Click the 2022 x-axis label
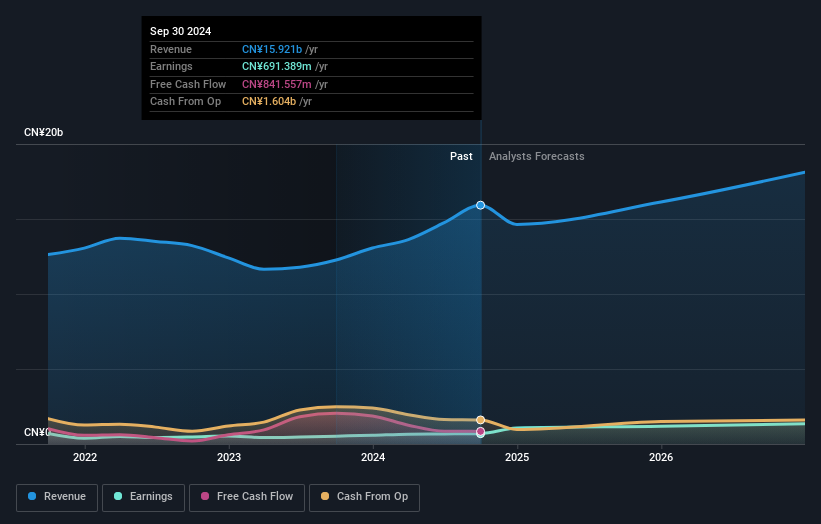Screen dimensions: 821x524 pyautogui.click(x=85, y=458)
